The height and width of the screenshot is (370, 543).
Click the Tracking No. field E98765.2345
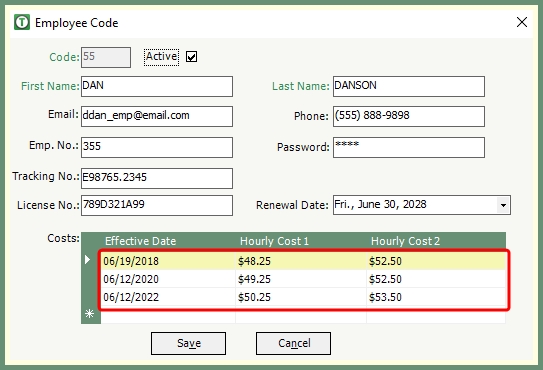click(x=157, y=178)
